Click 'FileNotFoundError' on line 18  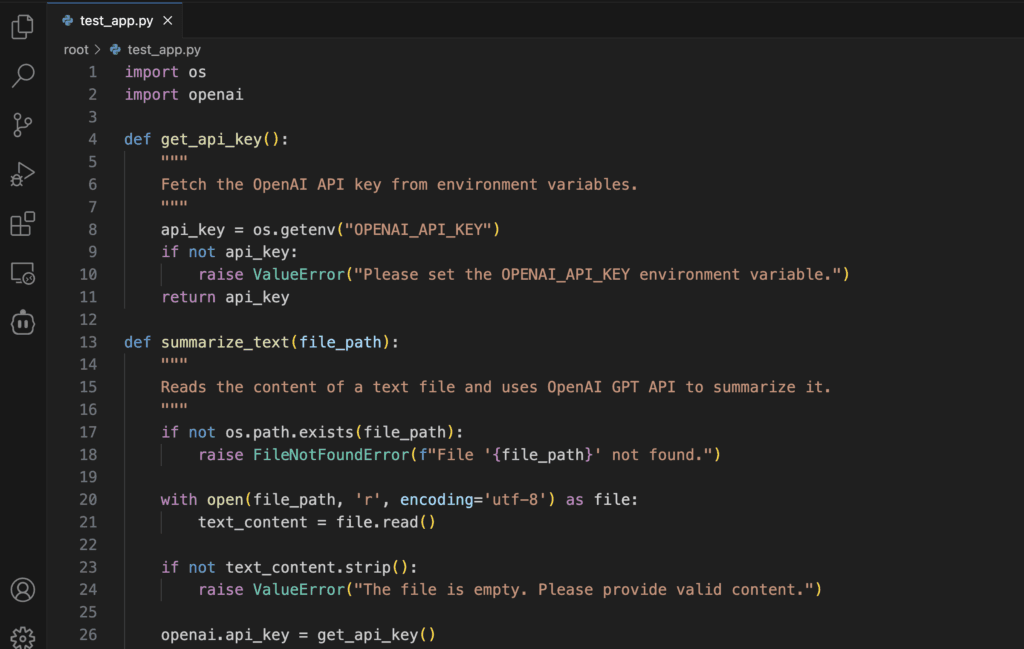[330, 455]
